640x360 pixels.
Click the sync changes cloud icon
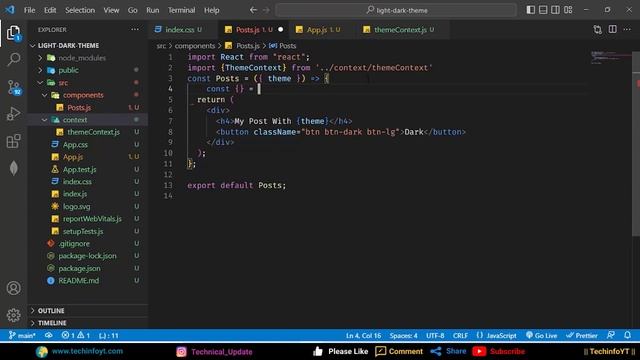[49, 336]
